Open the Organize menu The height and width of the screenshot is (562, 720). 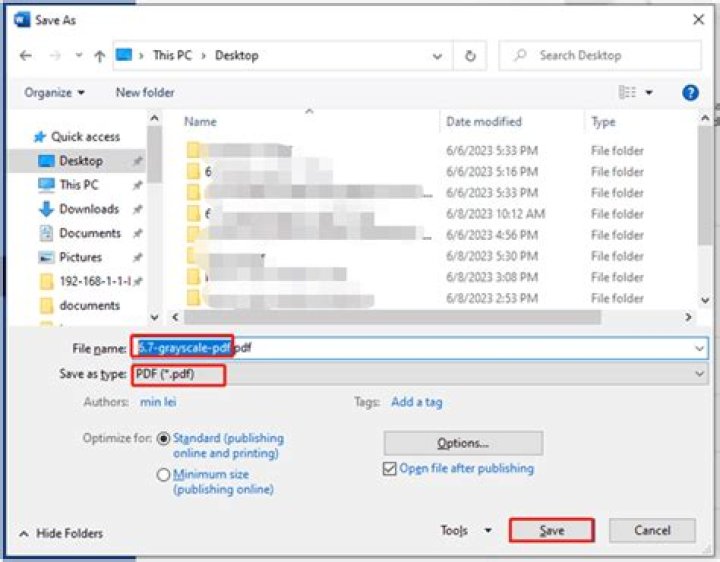54,93
